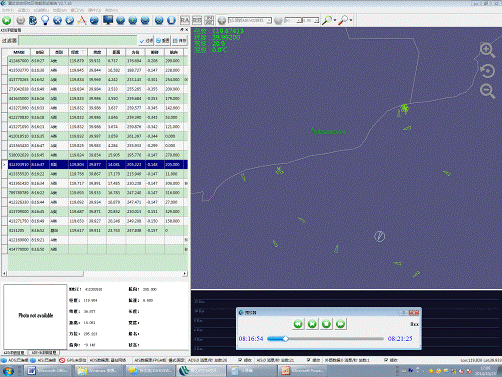Click the filter apply checkmark button

tap(146, 41)
